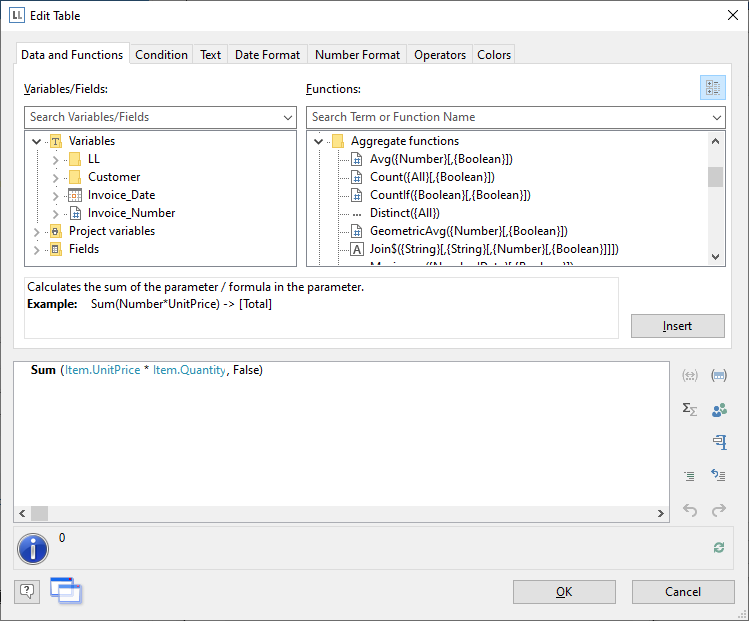Click the functions list vertical scrollbar thumb
Screen dimensions: 749x621
click(x=715, y=177)
